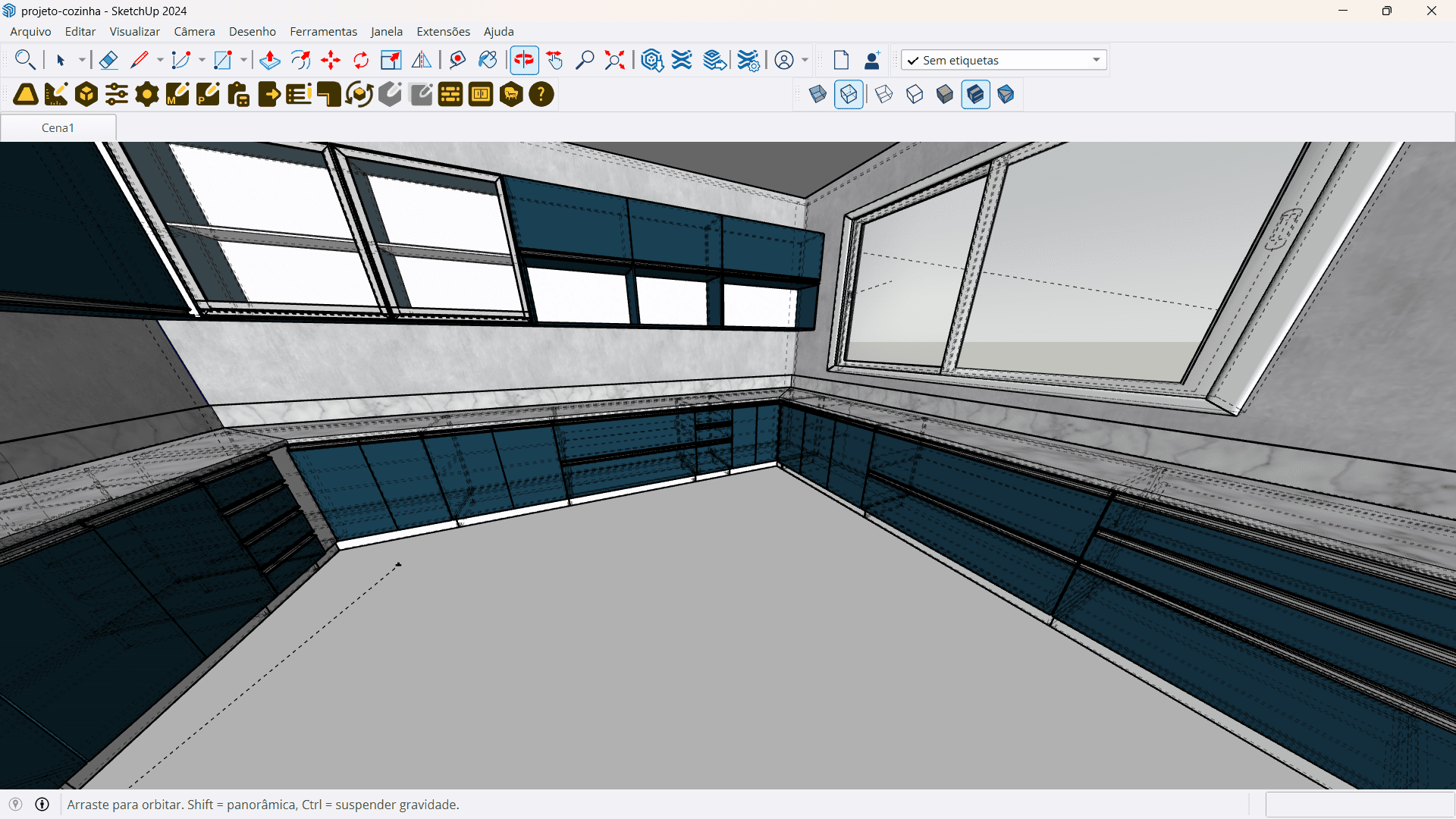The width and height of the screenshot is (1456, 819).
Task: Pick the Rotate tool
Action: [361, 60]
